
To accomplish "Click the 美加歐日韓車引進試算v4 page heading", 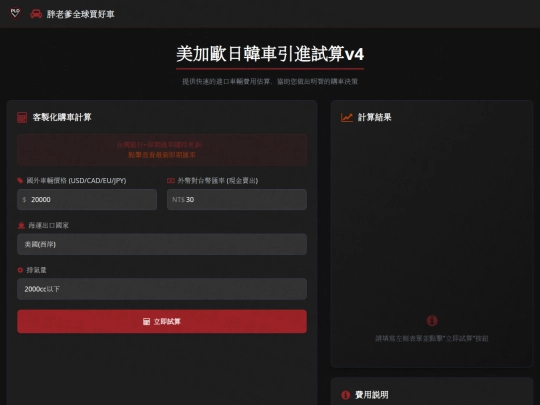I will click(x=270, y=54).
